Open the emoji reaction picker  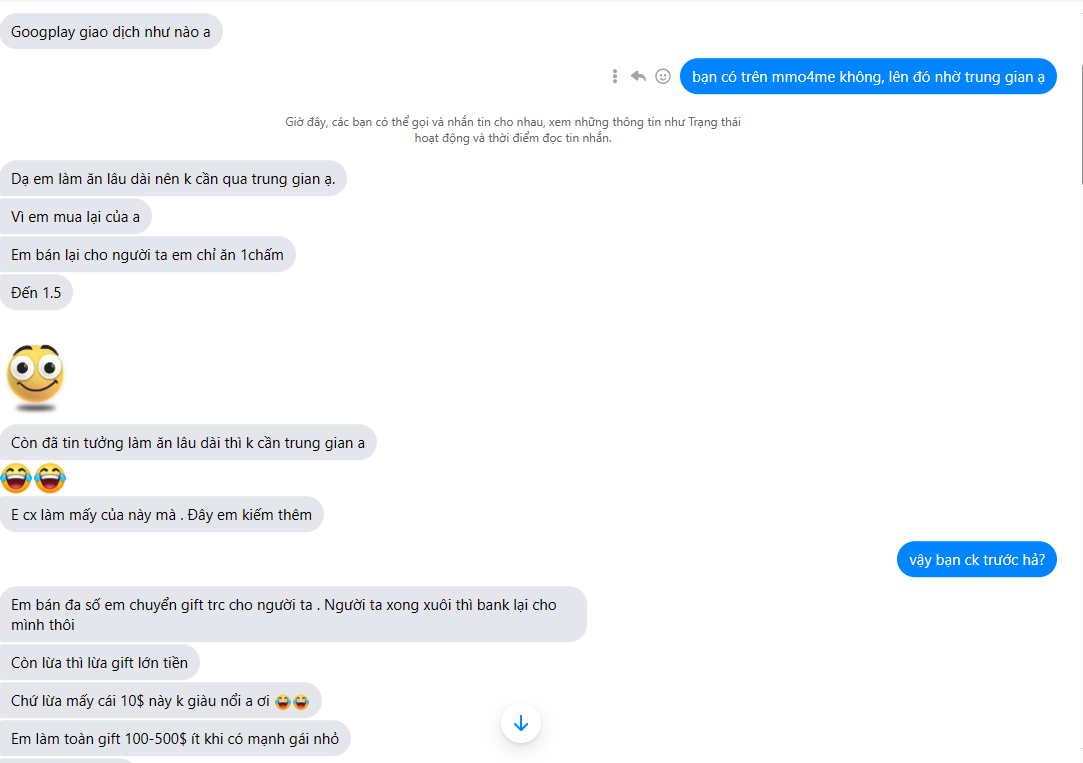coord(662,76)
